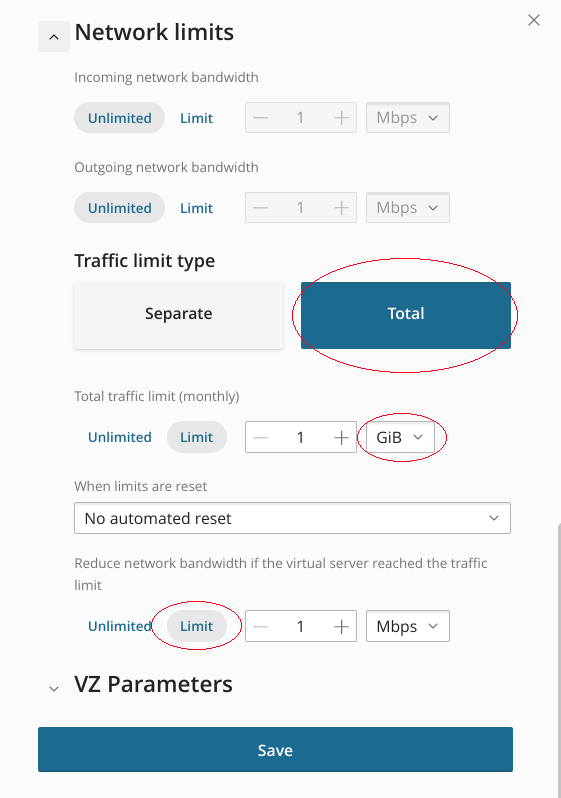Select Unlimited for outgoing network bandwidth
The width and height of the screenshot is (561, 798).
(x=120, y=208)
